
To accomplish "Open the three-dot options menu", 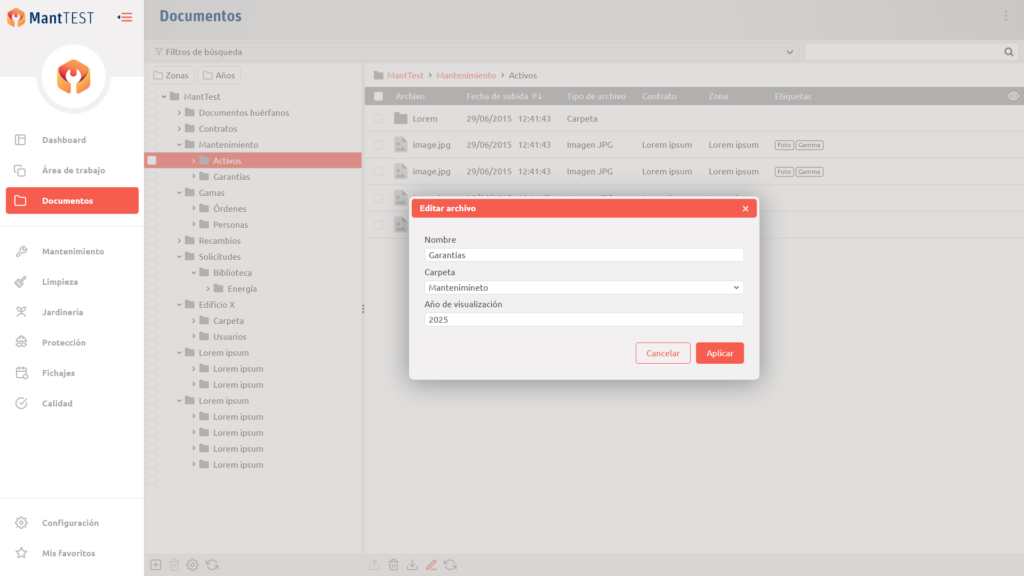I will (x=1006, y=16).
